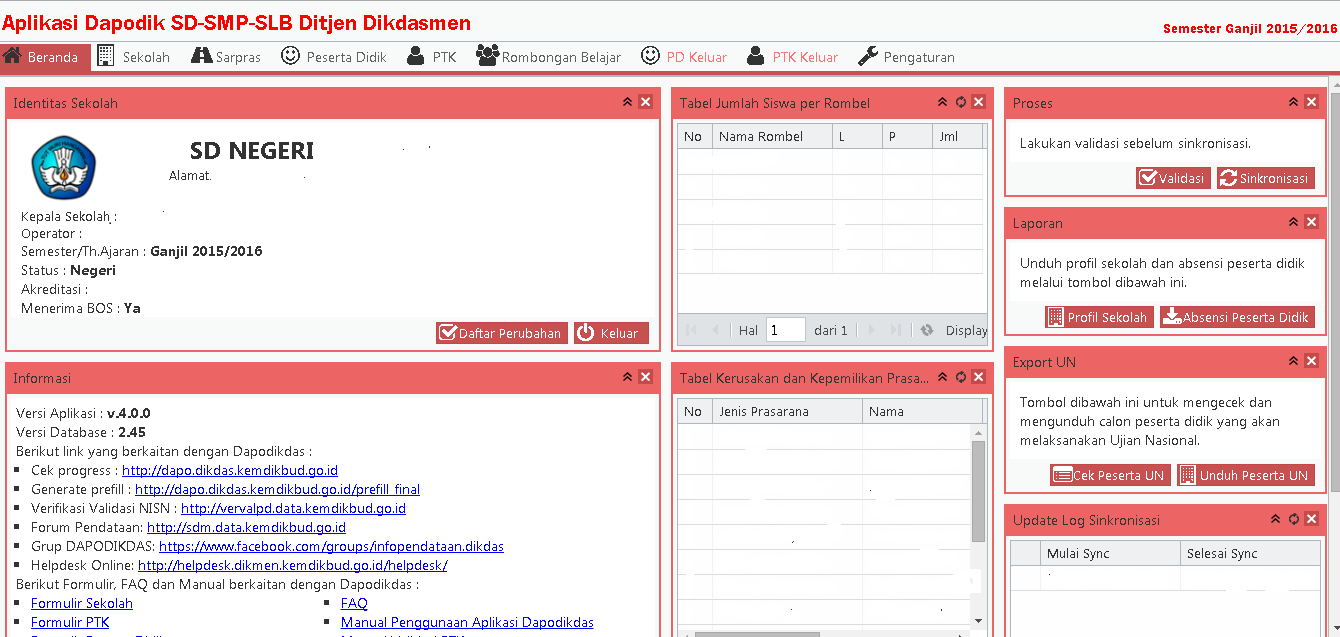Go to previous page in Rombel table
This screenshot has width=1340, height=637.
pos(715,330)
